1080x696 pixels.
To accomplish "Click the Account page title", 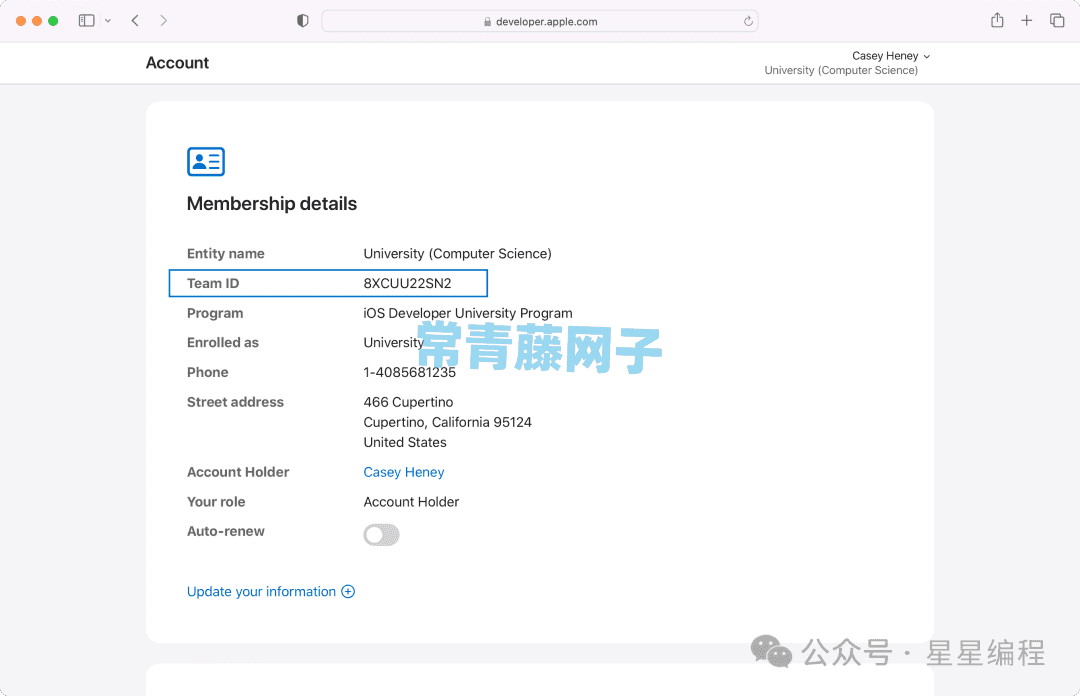I will click(177, 63).
